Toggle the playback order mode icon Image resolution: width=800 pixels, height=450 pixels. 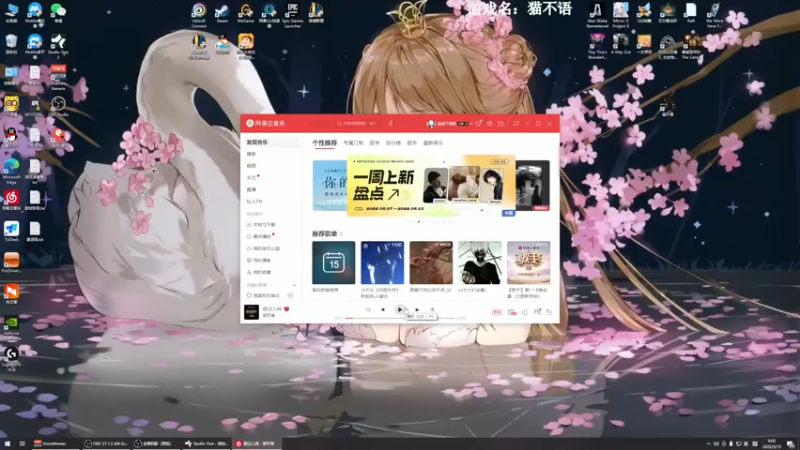pos(368,310)
